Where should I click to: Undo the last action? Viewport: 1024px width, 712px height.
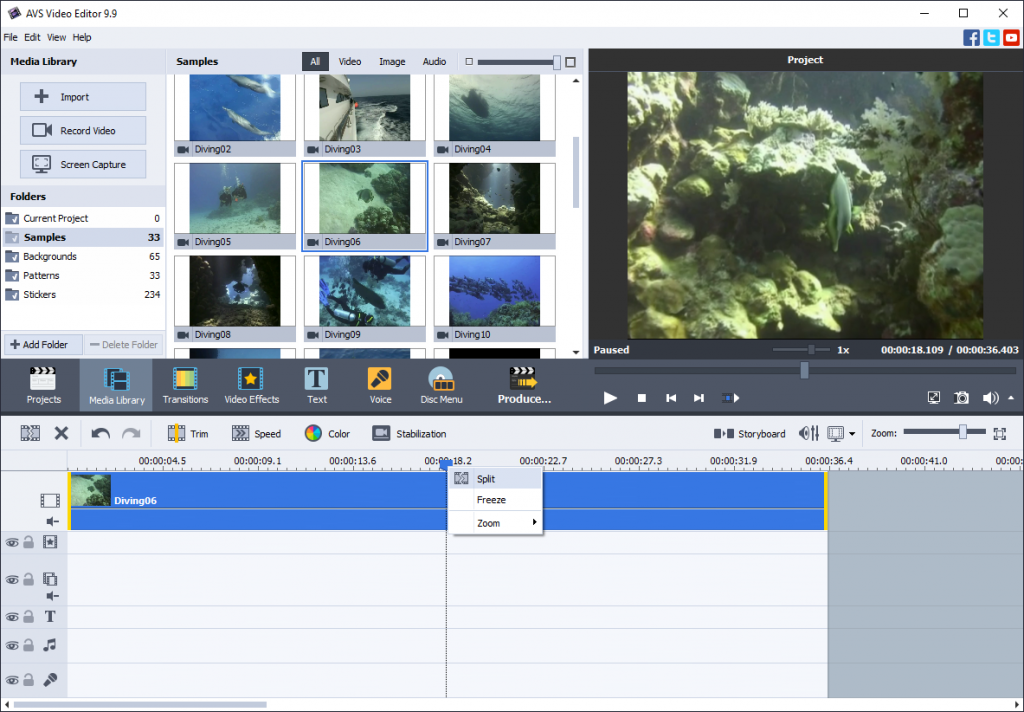[100, 434]
